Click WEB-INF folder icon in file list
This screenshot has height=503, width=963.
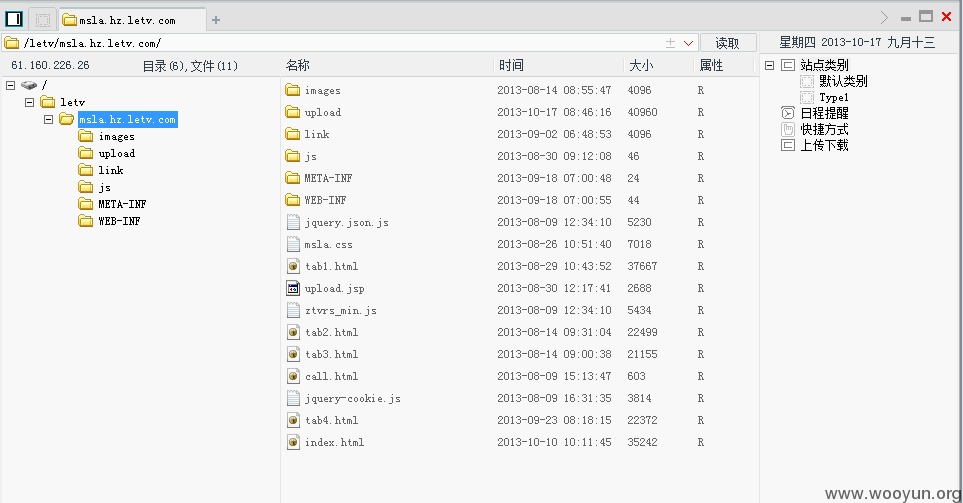coord(293,200)
